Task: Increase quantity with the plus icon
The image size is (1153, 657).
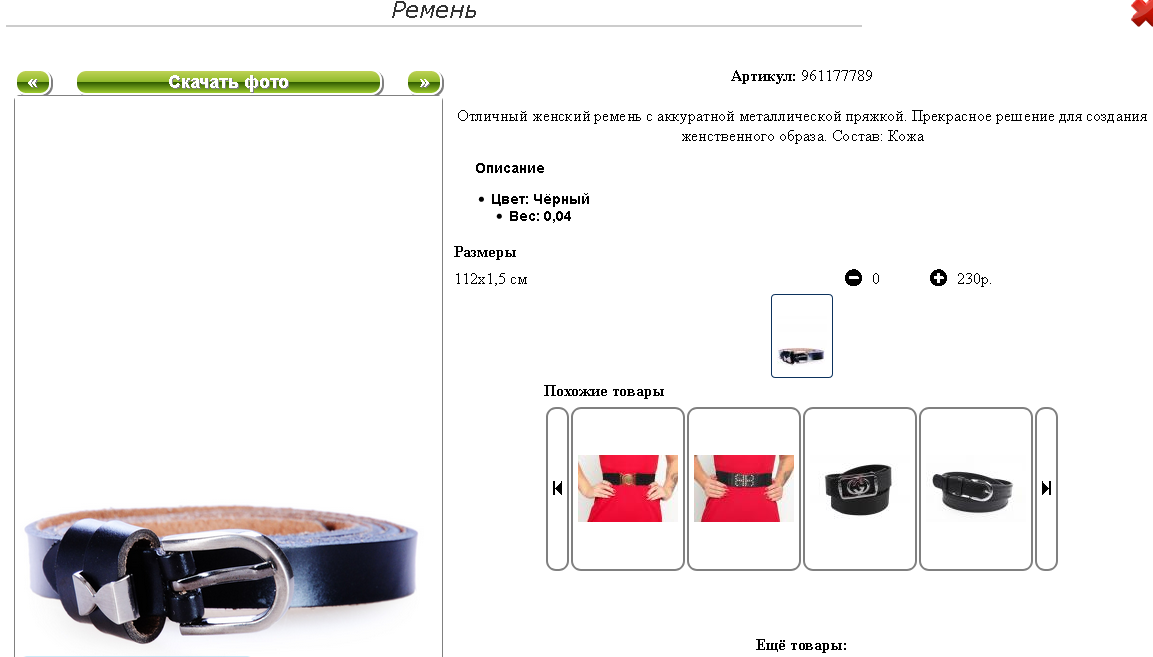Action: point(938,278)
